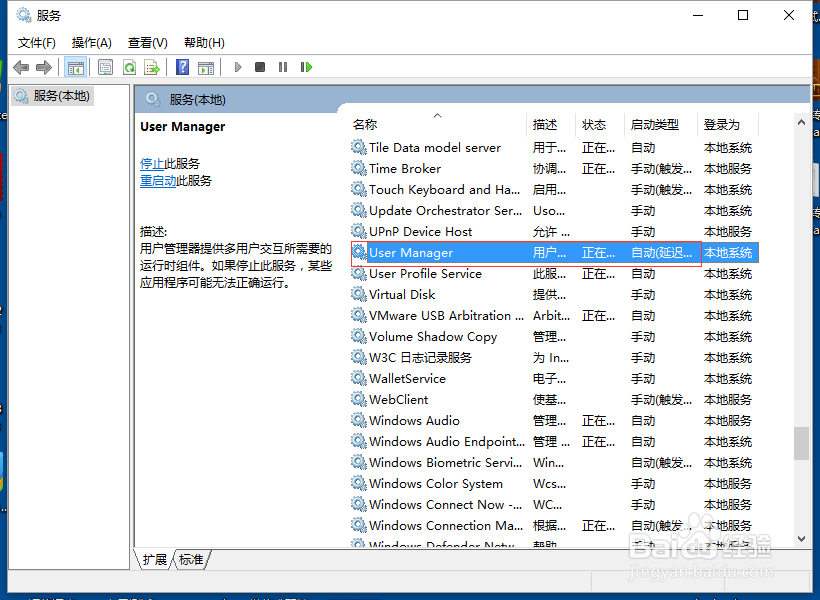Toggle the console tree pane icon

coord(76,67)
